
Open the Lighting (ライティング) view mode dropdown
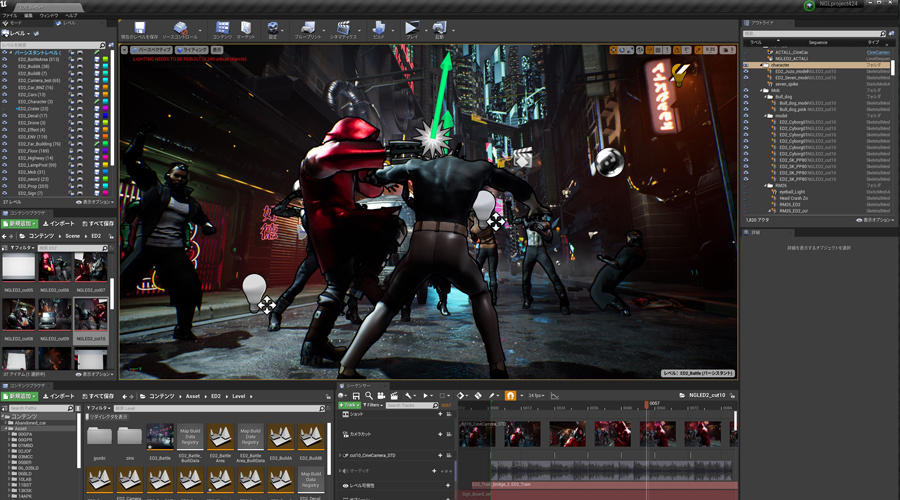pyautogui.click(x=192, y=50)
